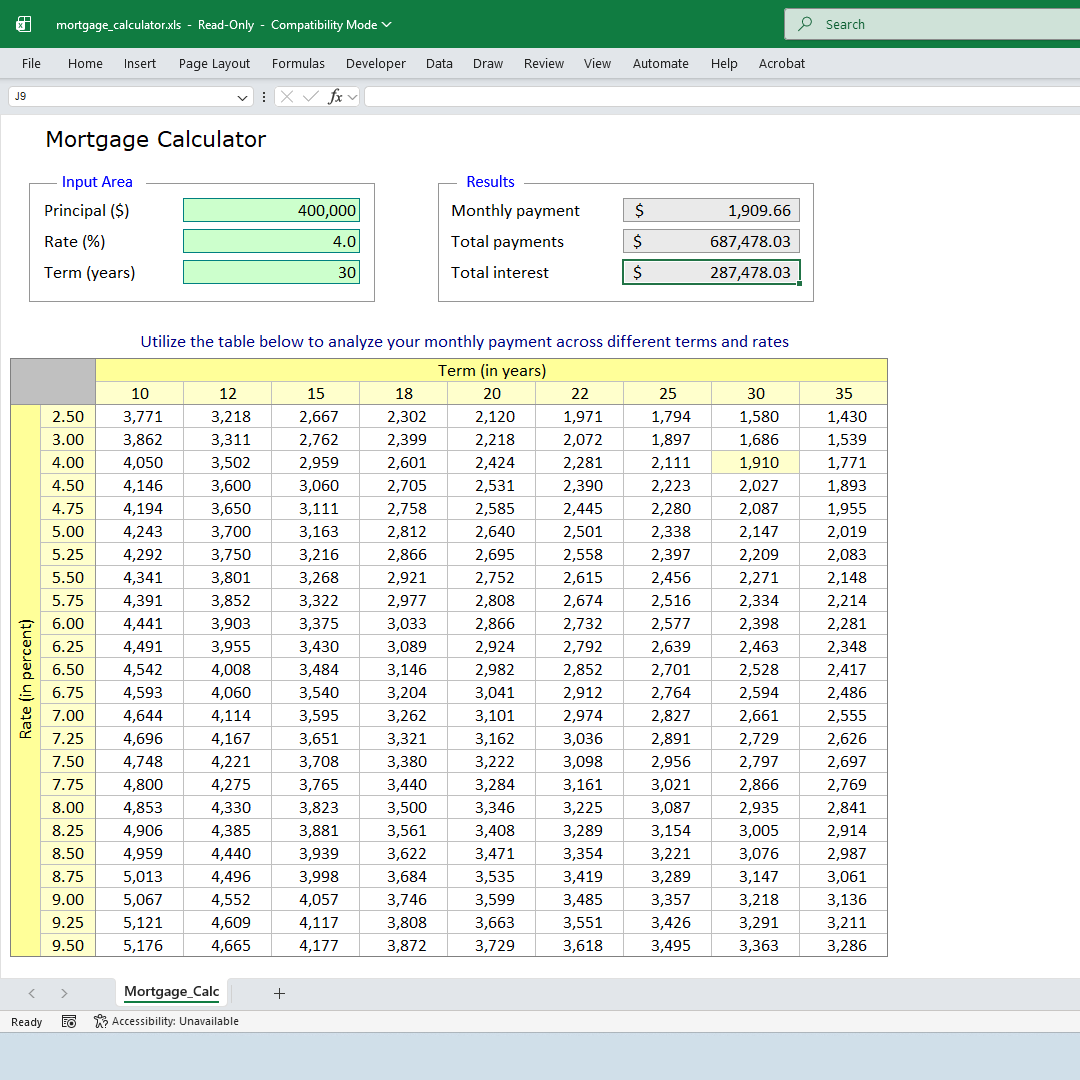Click the Cancel (X) icon in formula bar
The height and width of the screenshot is (1080, 1080).
click(287, 96)
